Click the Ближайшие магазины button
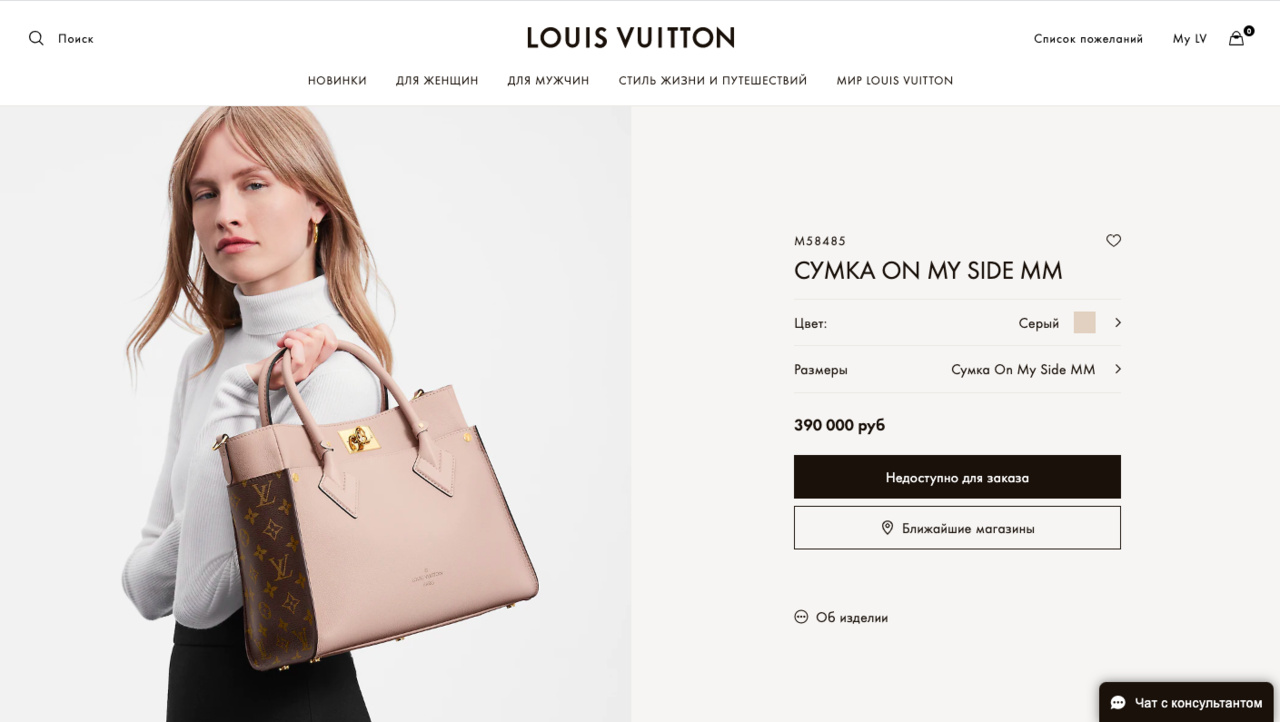 pyautogui.click(x=957, y=528)
